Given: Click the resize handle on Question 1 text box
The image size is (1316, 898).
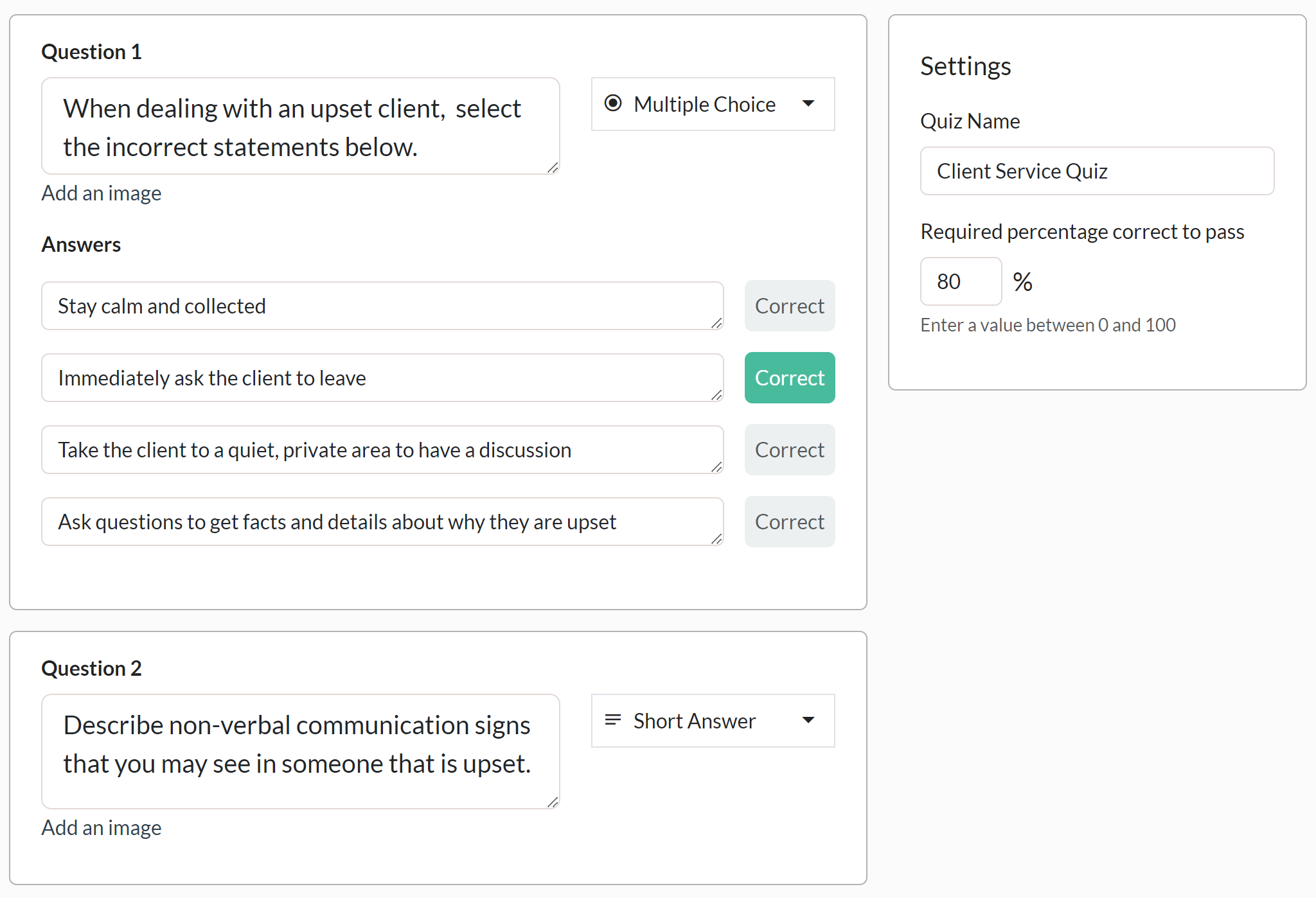Looking at the screenshot, I should 553,169.
